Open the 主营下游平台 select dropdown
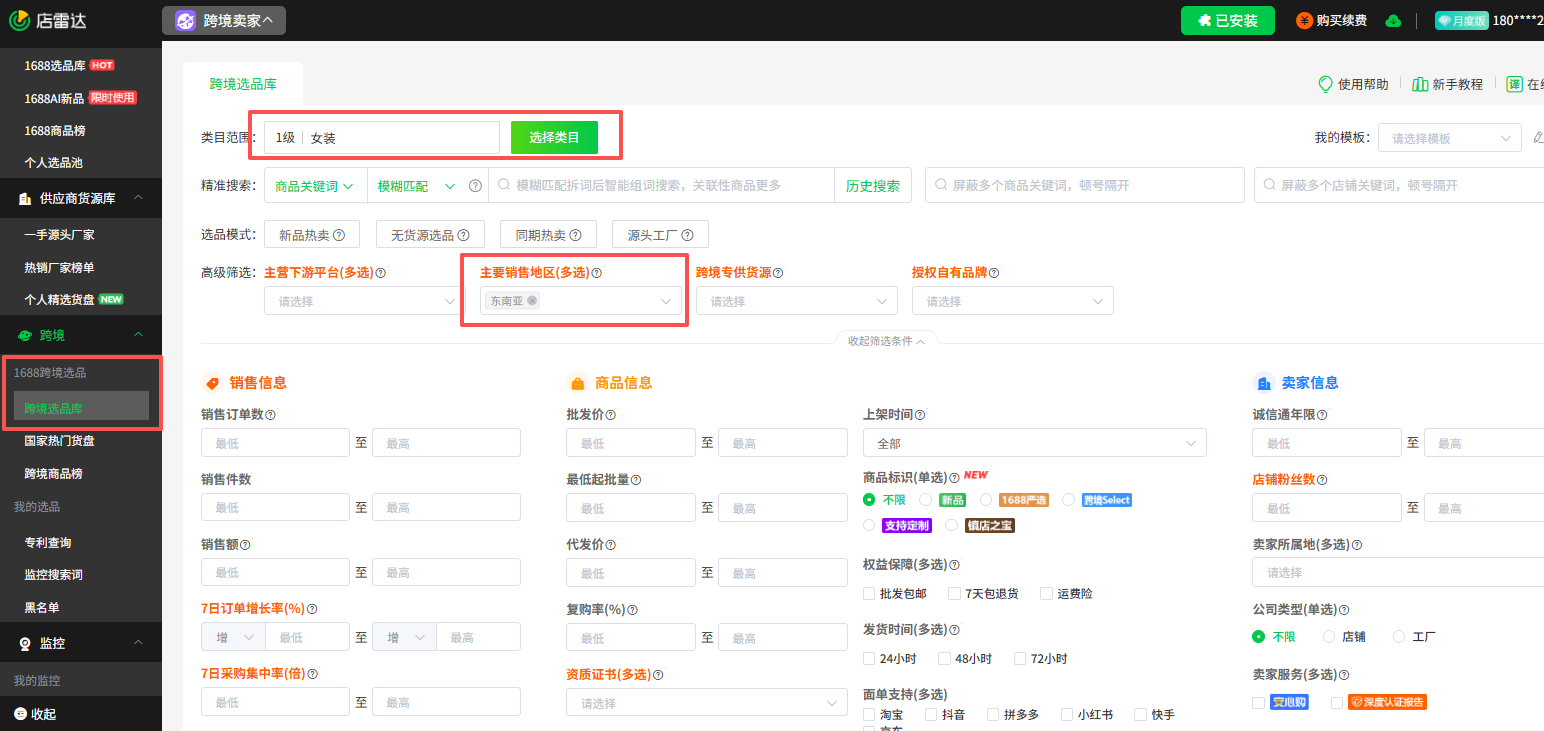The width and height of the screenshot is (1544, 731). coord(364,301)
